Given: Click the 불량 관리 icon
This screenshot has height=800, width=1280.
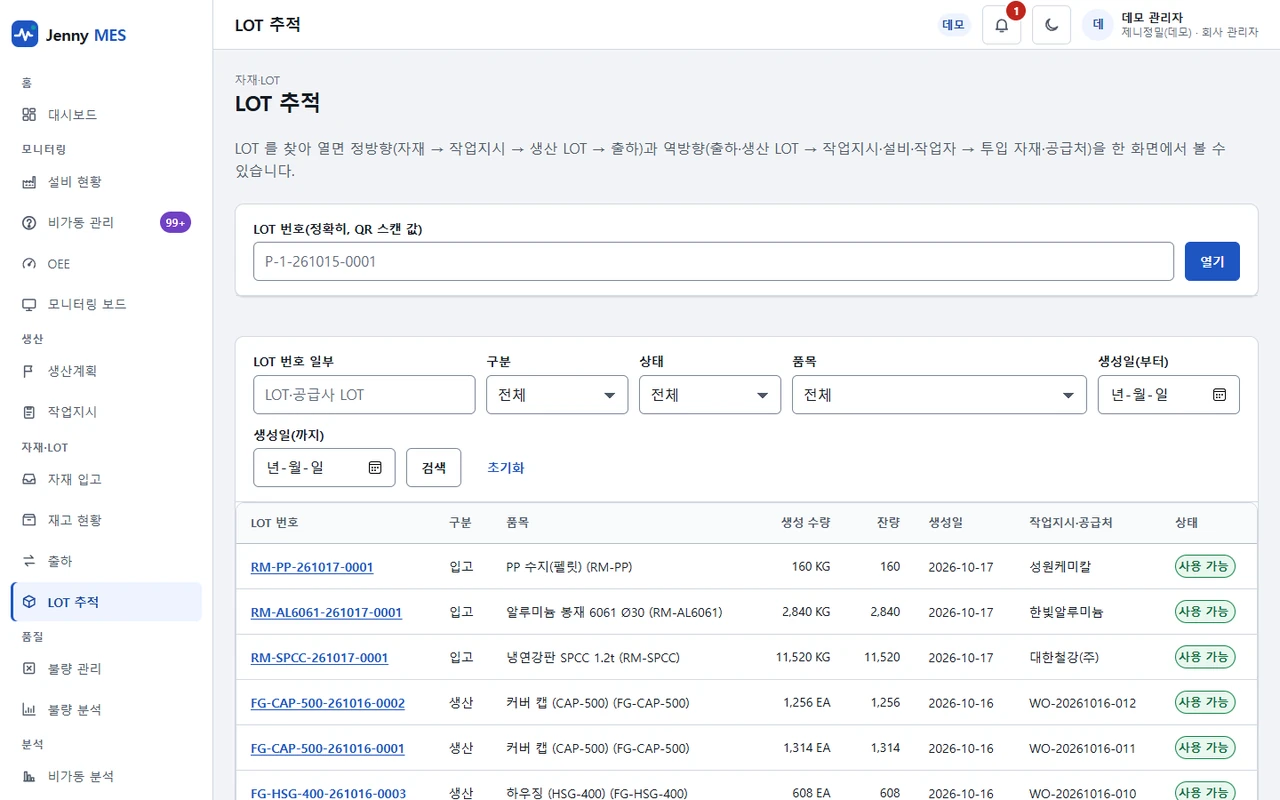Looking at the screenshot, I should click(29, 668).
